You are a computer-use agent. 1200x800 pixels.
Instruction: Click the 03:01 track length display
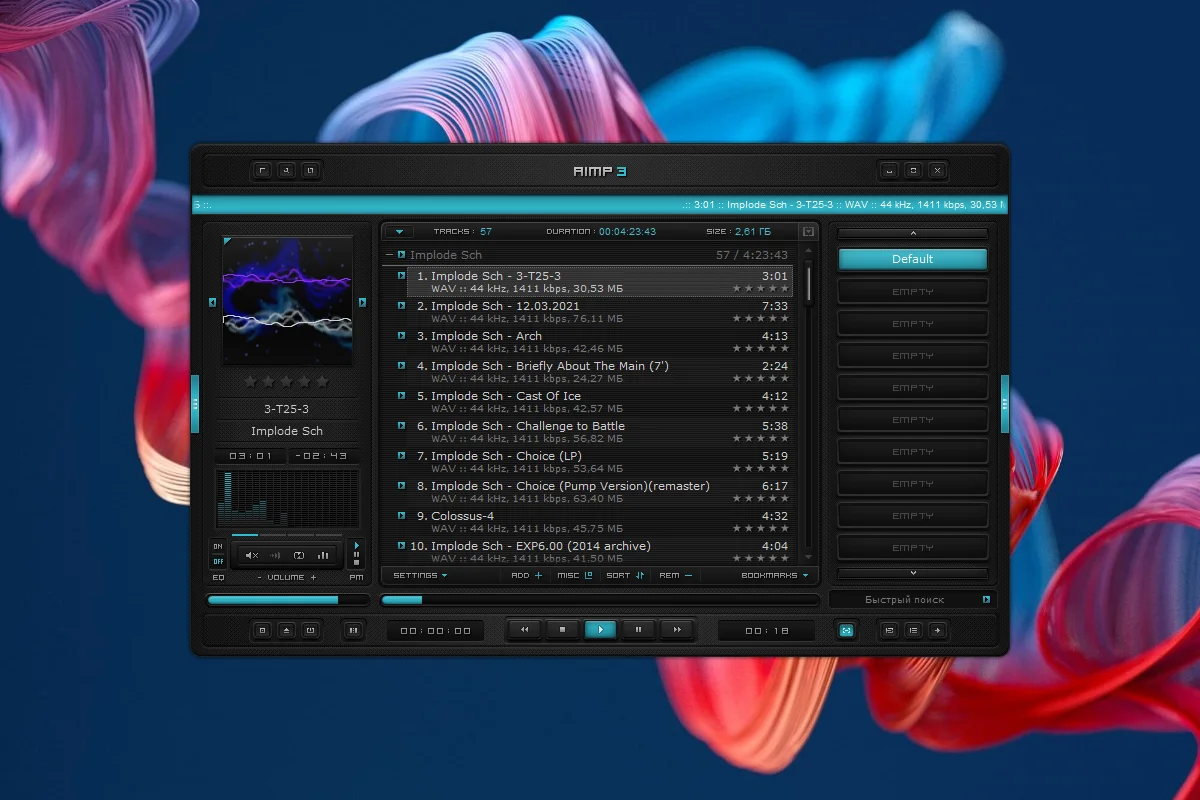(250, 456)
